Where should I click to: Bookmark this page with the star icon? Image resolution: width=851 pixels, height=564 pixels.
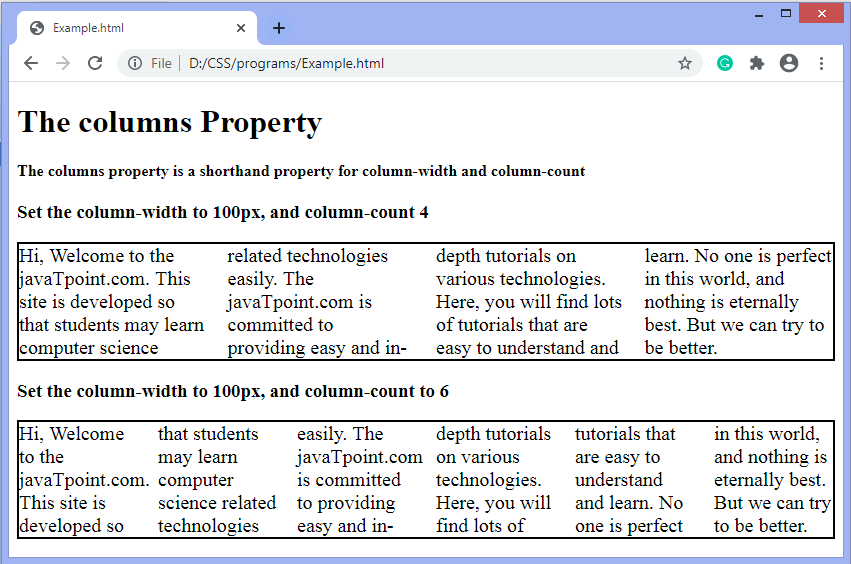(685, 64)
